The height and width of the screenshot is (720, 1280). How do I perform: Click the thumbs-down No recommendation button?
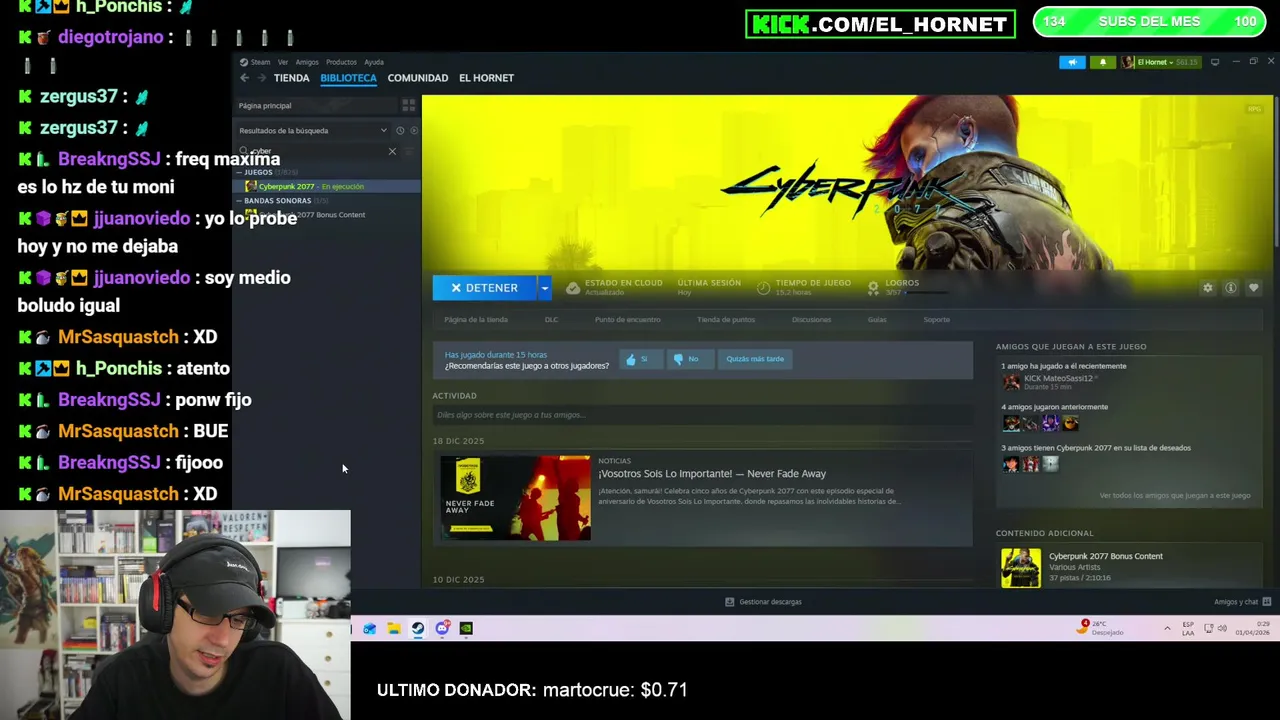click(x=690, y=359)
